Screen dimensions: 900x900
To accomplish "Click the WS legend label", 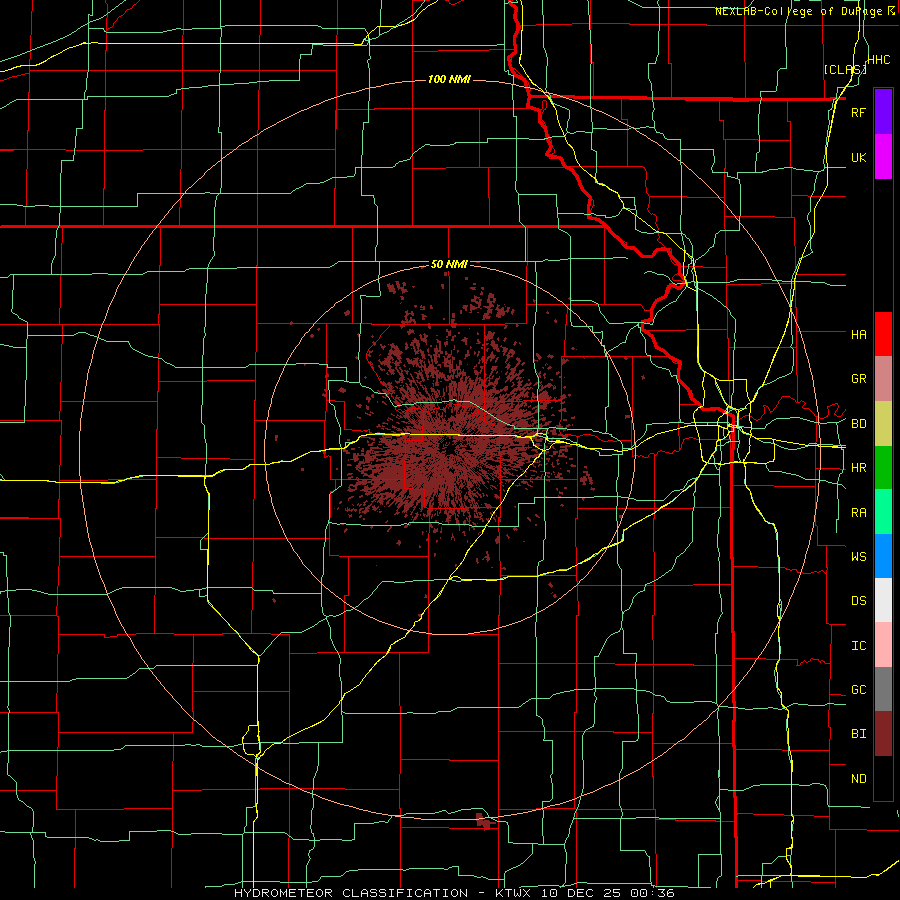I will click(x=858, y=557).
